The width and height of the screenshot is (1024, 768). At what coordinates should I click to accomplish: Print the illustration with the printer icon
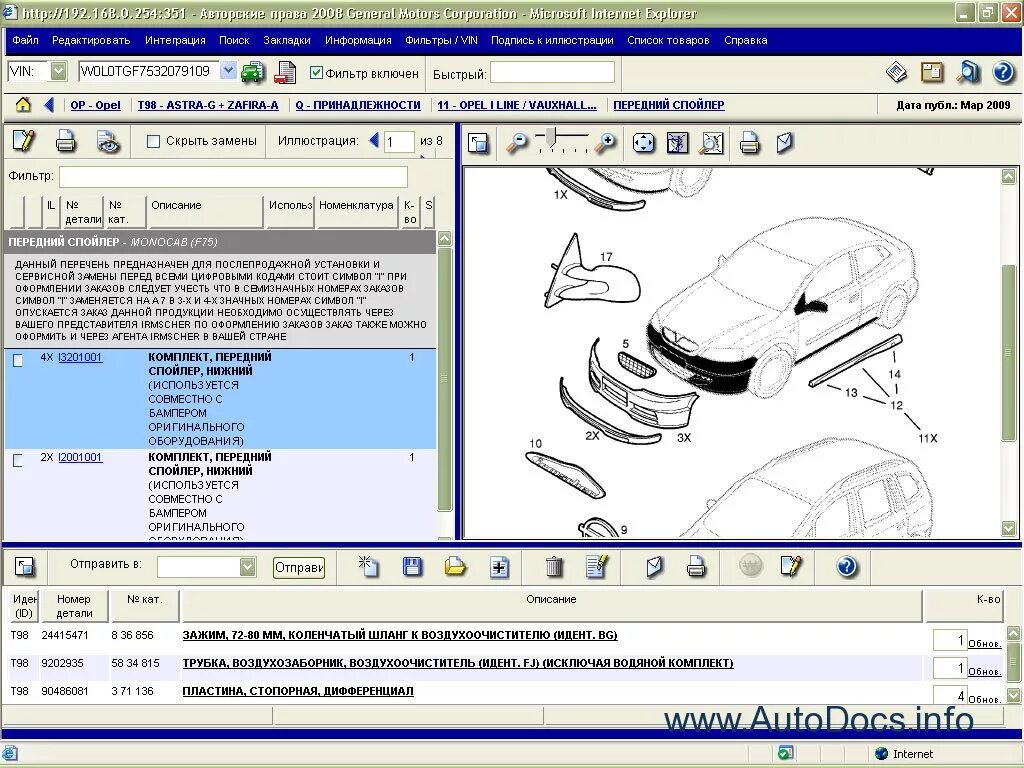pyautogui.click(x=750, y=143)
